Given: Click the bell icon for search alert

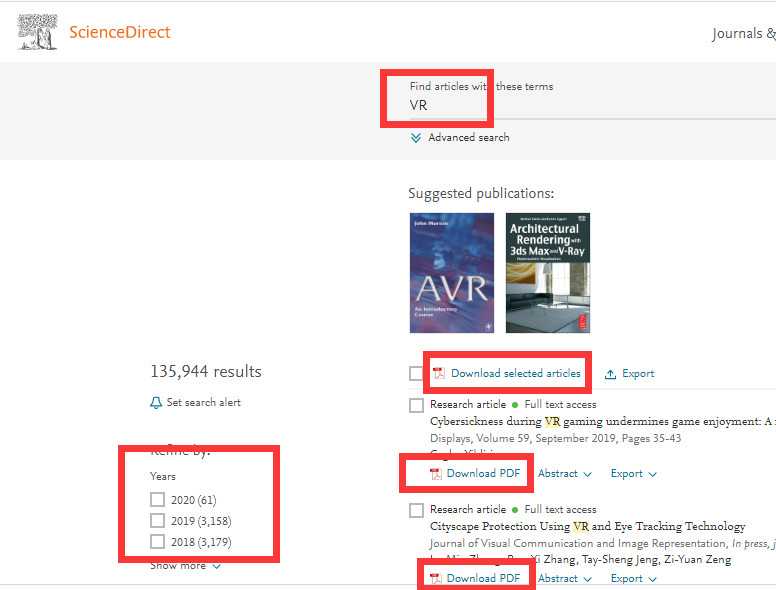Looking at the screenshot, I should (x=156, y=403).
